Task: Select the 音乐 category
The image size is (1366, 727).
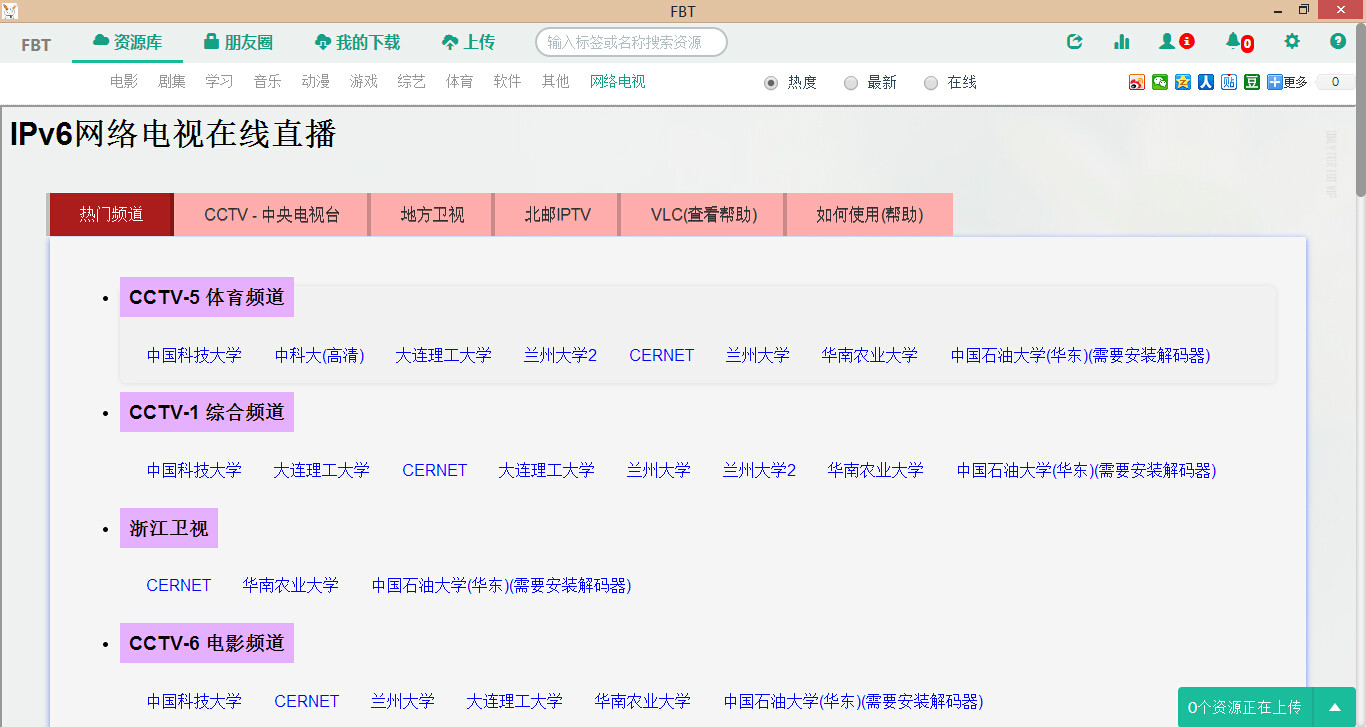Action: click(268, 82)
